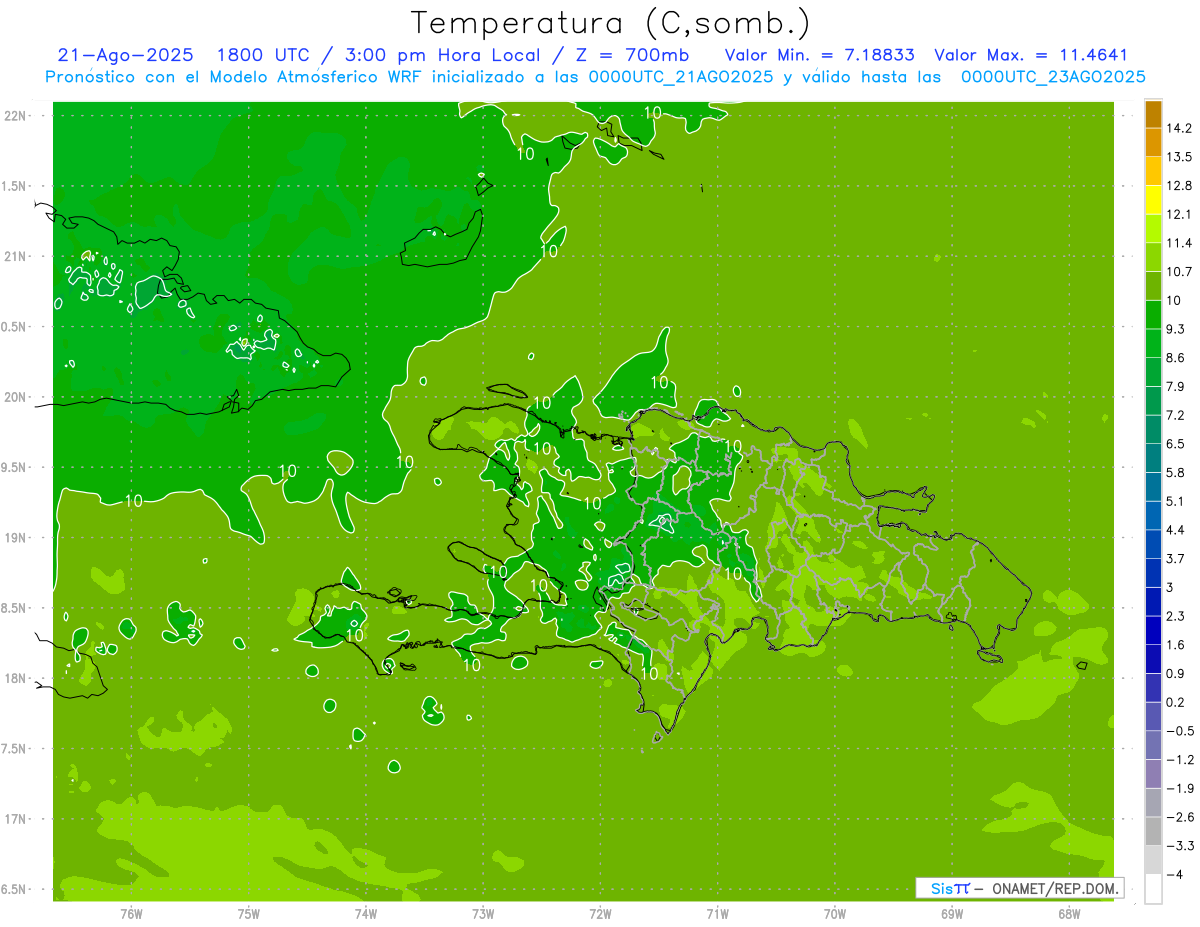Pick the amber swatch between 12.8 and 13.5

[1153, 171]
